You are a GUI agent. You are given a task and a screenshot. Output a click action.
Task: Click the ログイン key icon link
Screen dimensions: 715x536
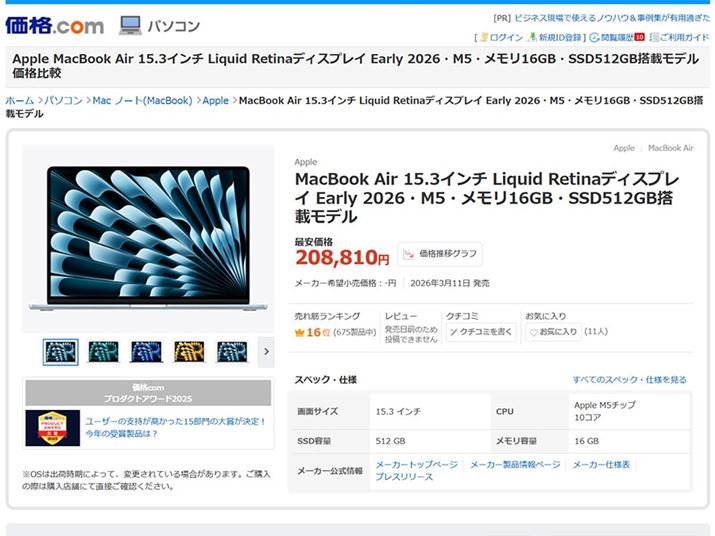(x=501, y=38)
